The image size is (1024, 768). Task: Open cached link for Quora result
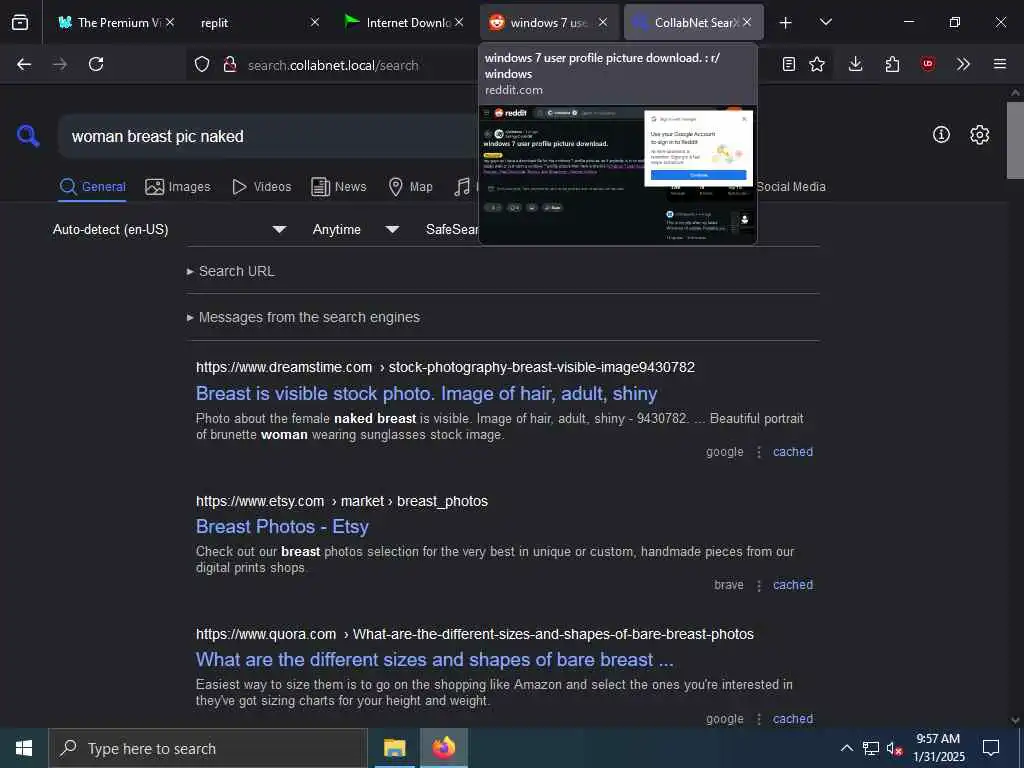click(793, 718)
